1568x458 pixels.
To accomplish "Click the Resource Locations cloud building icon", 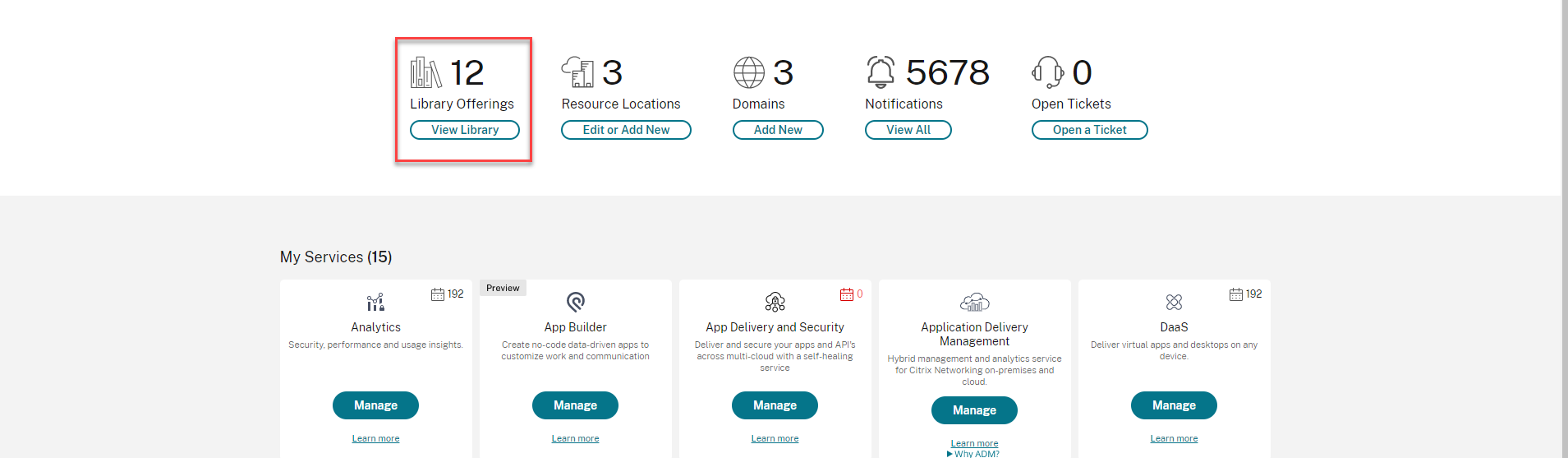I will tap(577, 72).
